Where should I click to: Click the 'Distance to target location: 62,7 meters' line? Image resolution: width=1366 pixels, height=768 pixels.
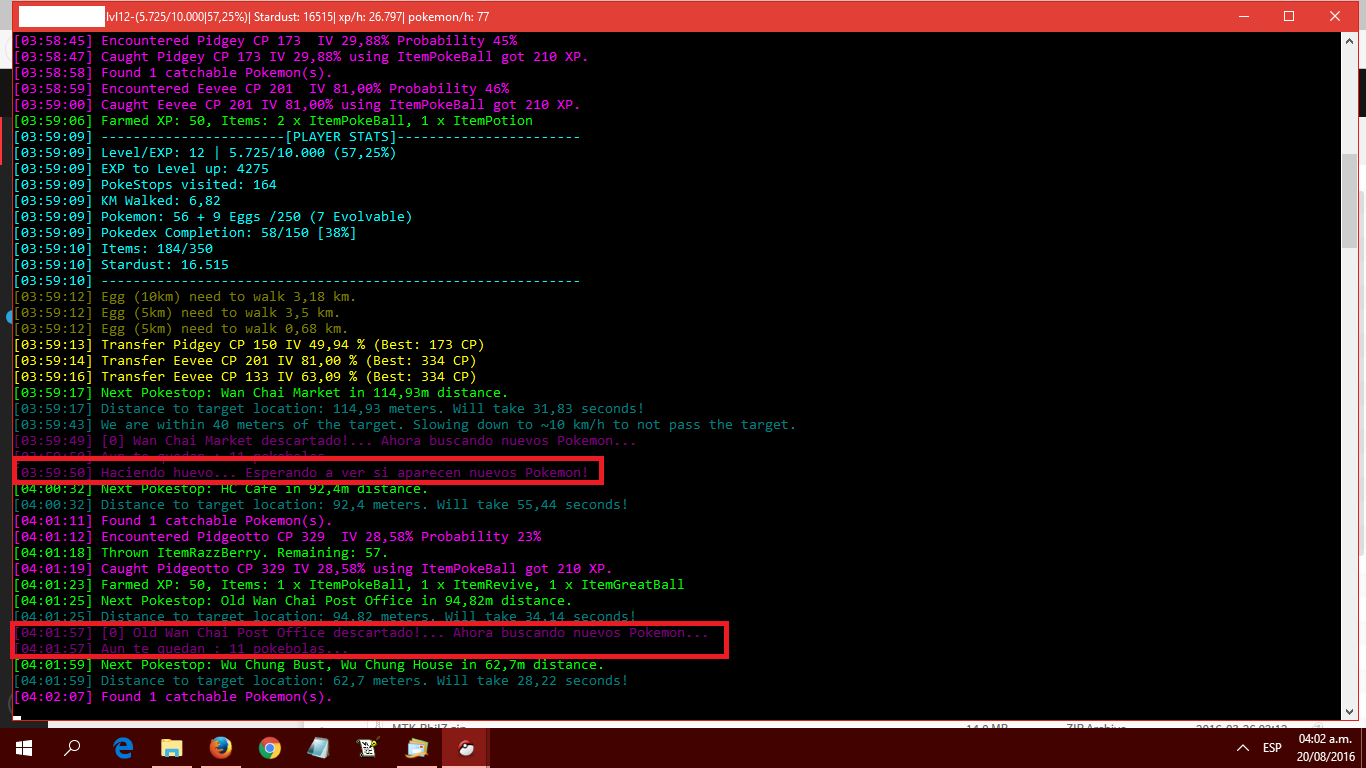321,681
